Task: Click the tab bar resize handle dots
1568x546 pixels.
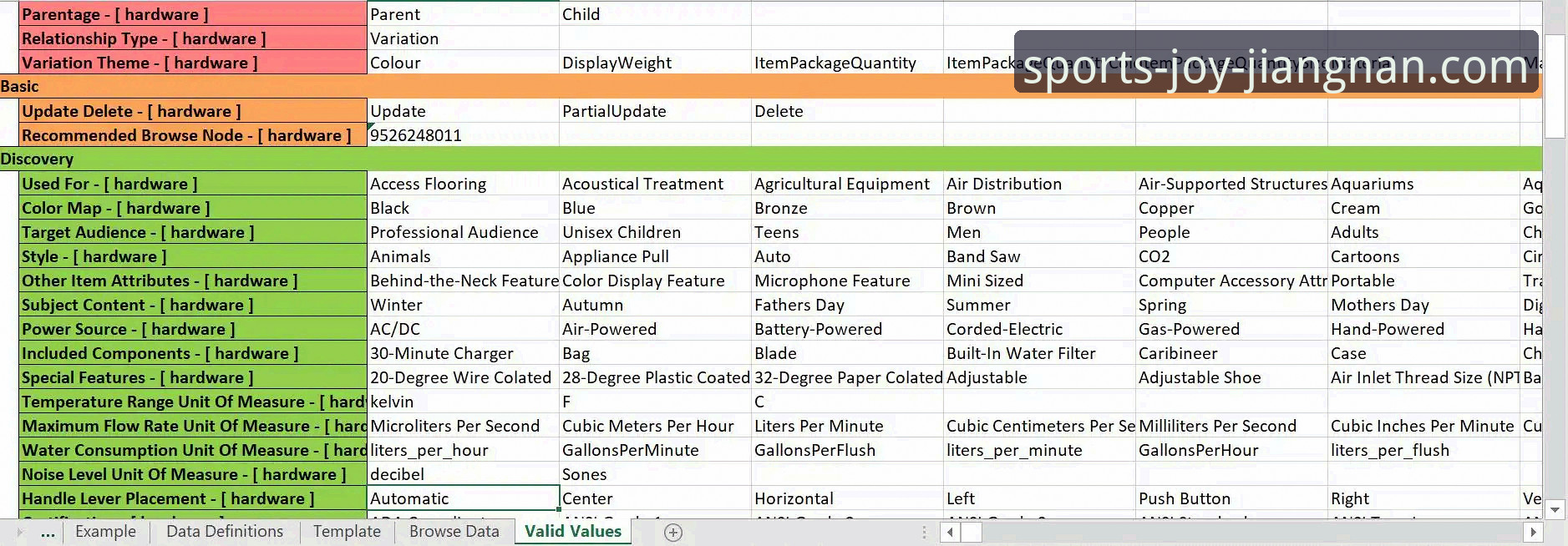Action: [x=924, y=533]
